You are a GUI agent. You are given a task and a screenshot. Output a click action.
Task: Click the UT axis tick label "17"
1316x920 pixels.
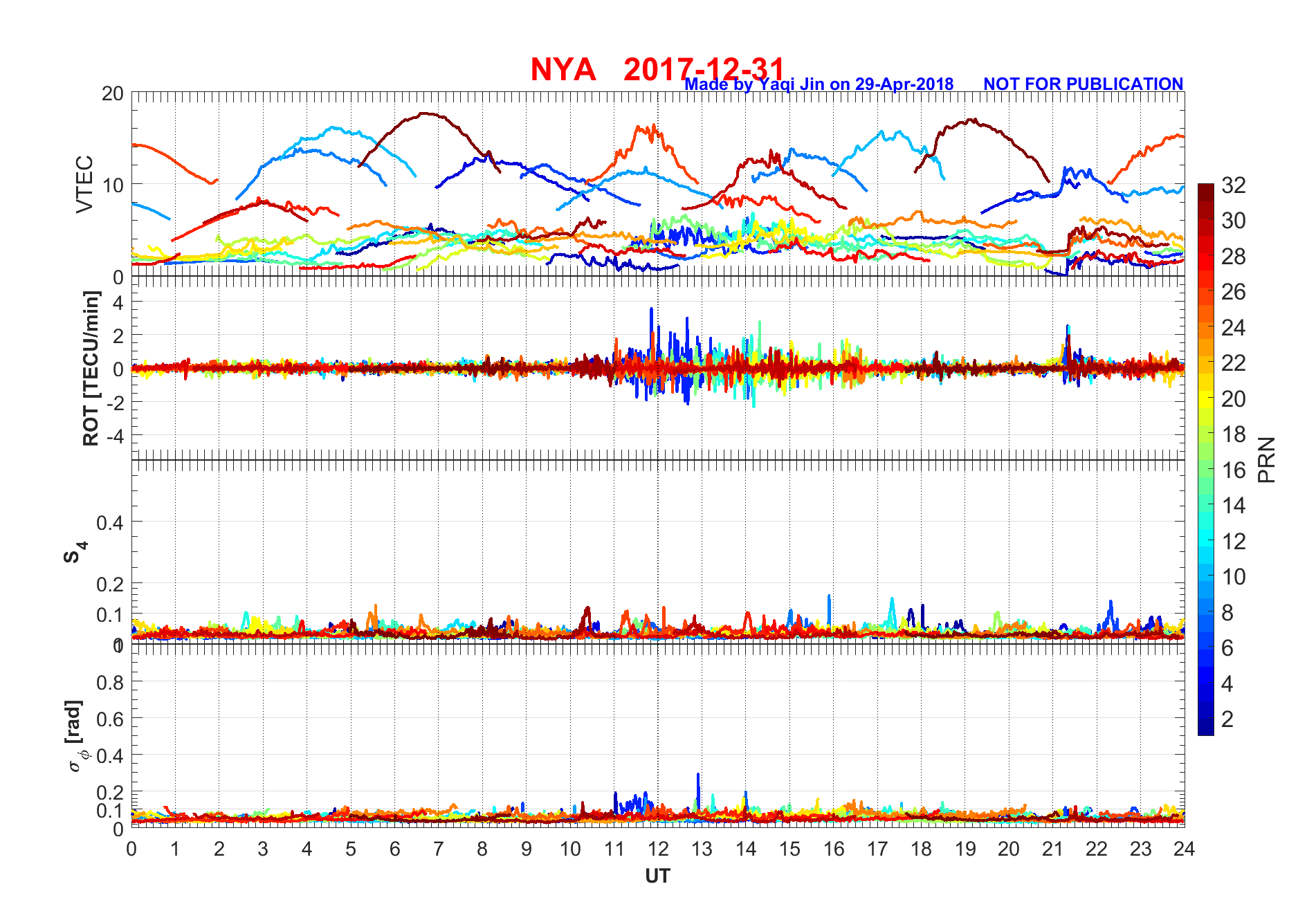point(877,849)
